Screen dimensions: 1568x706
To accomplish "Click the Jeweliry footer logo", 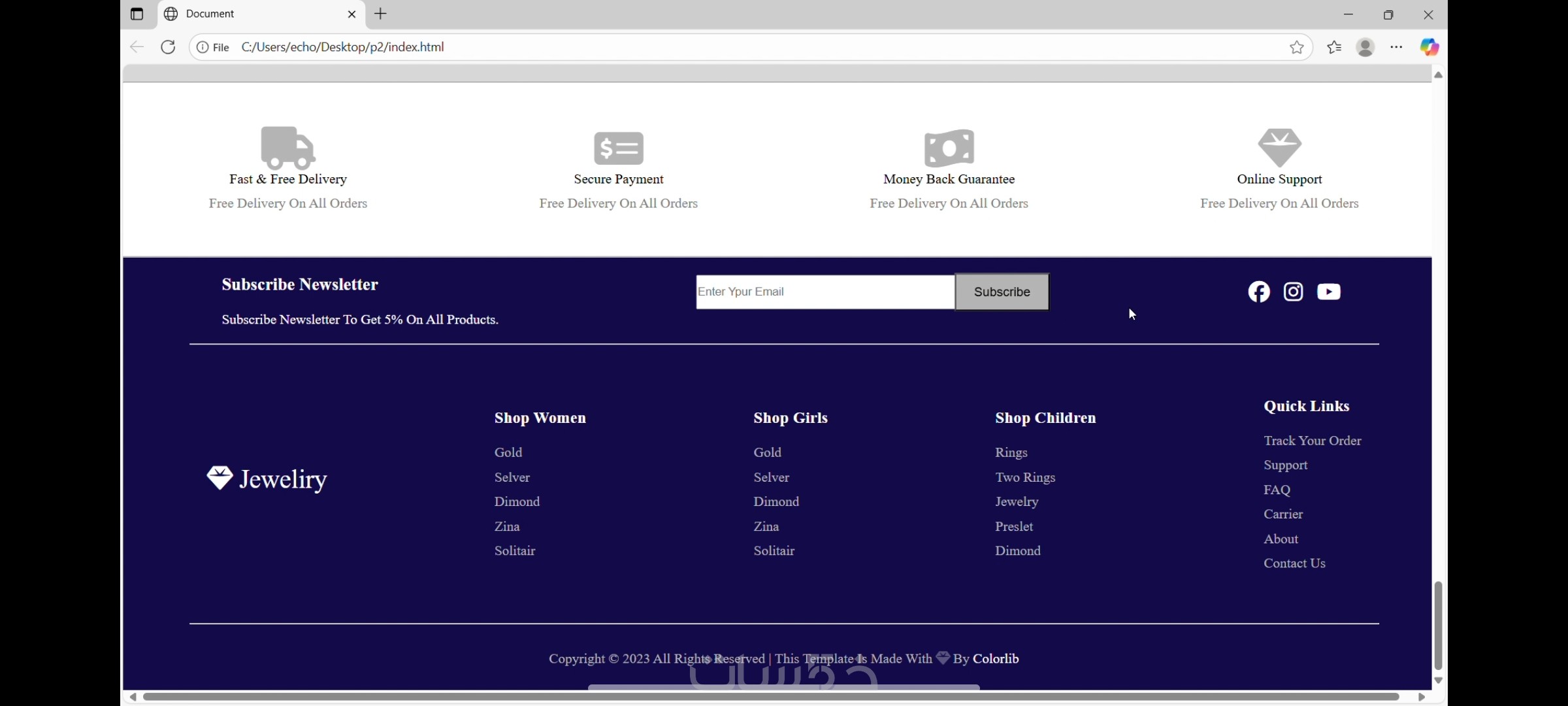I will (267, 479).
